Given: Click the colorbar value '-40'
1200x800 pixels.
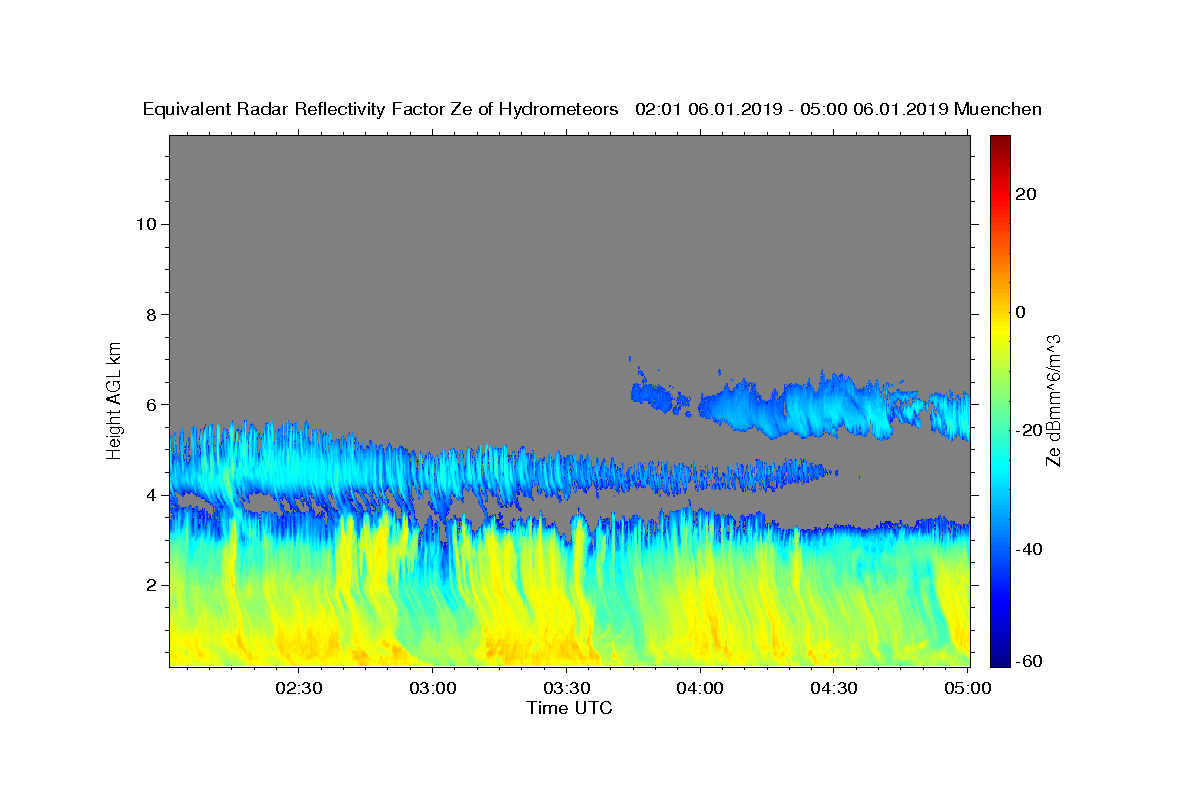Looking at the screenshot, I should coord(1029,549).
